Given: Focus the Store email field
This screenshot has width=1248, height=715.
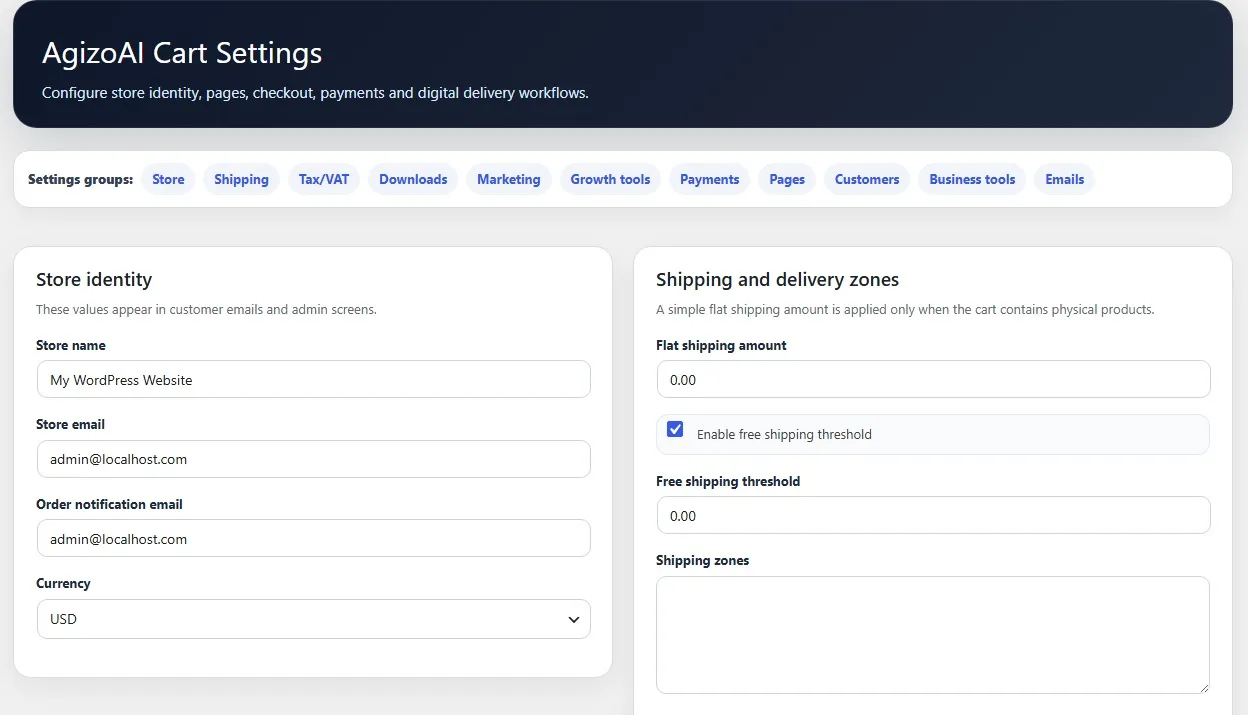Looking at the screenshot, I should [313, 459].
